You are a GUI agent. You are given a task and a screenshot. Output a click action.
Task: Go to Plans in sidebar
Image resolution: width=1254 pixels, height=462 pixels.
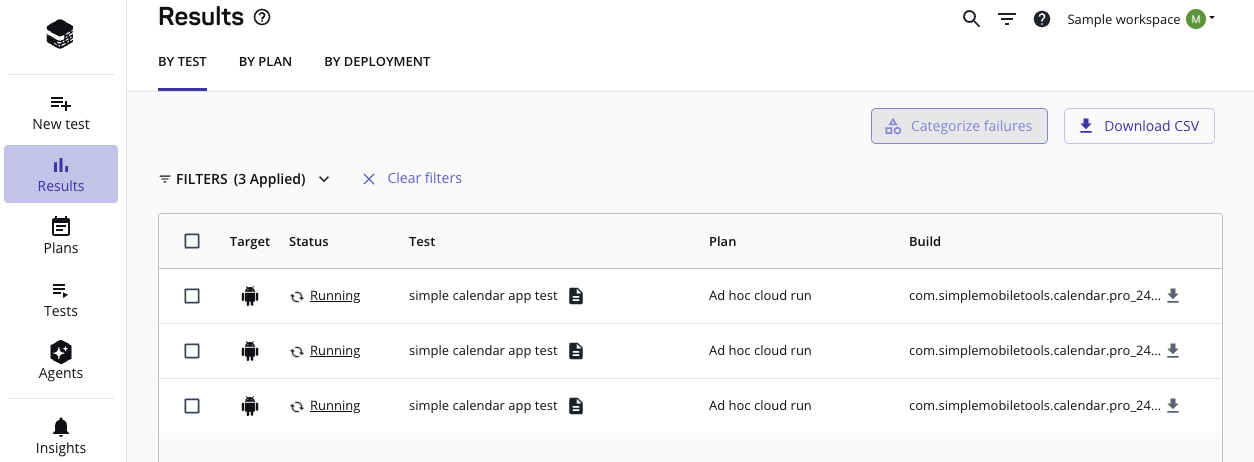(x=61, y=236)
